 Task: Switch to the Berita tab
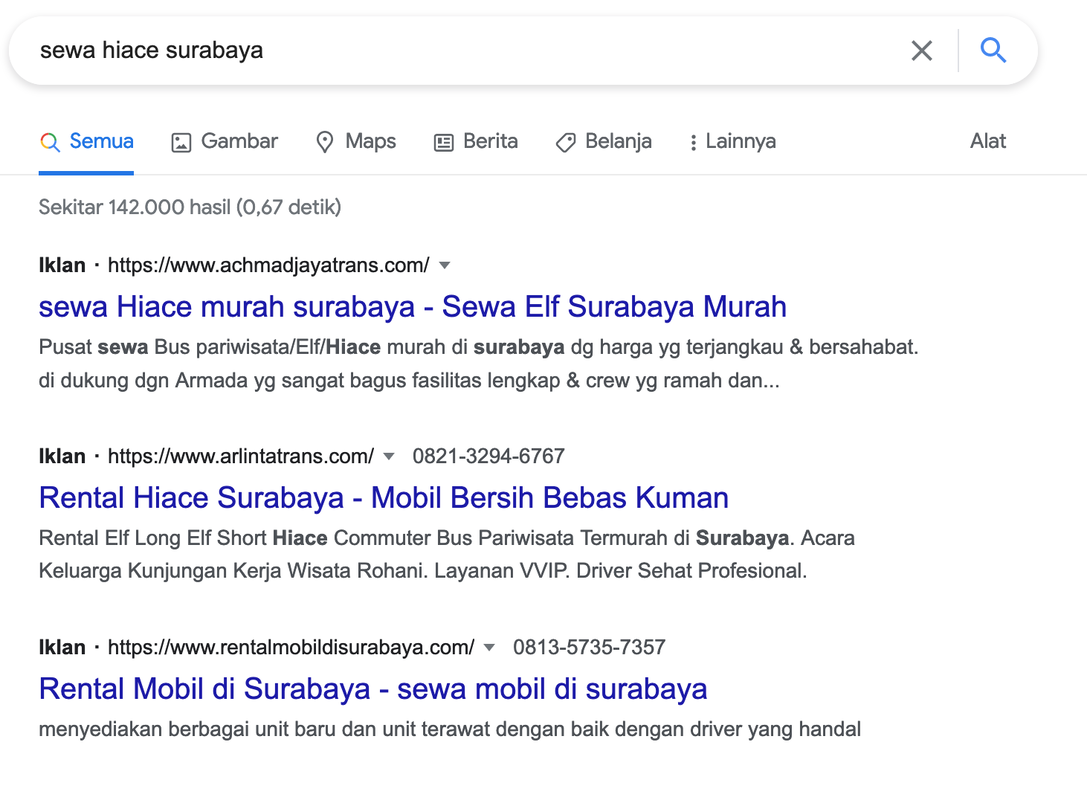(490, 141)
